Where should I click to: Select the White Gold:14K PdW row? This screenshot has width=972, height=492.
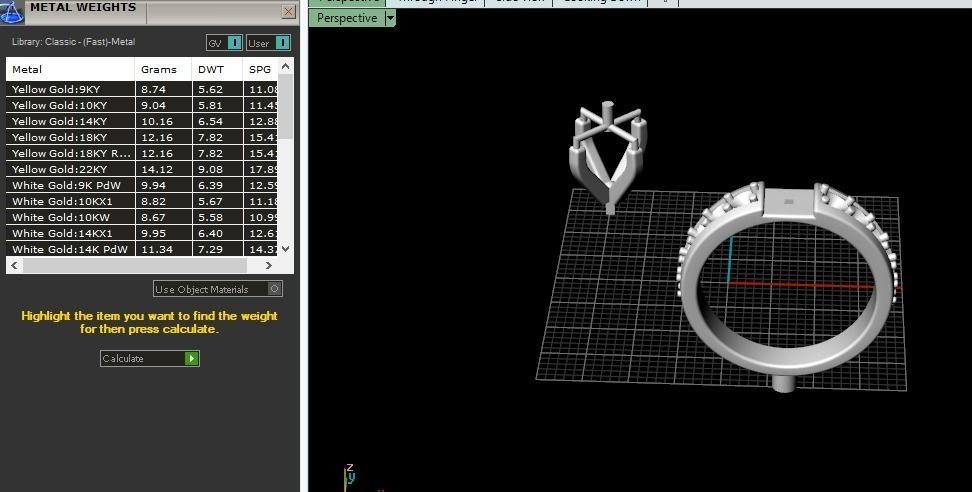click(142, 249)
